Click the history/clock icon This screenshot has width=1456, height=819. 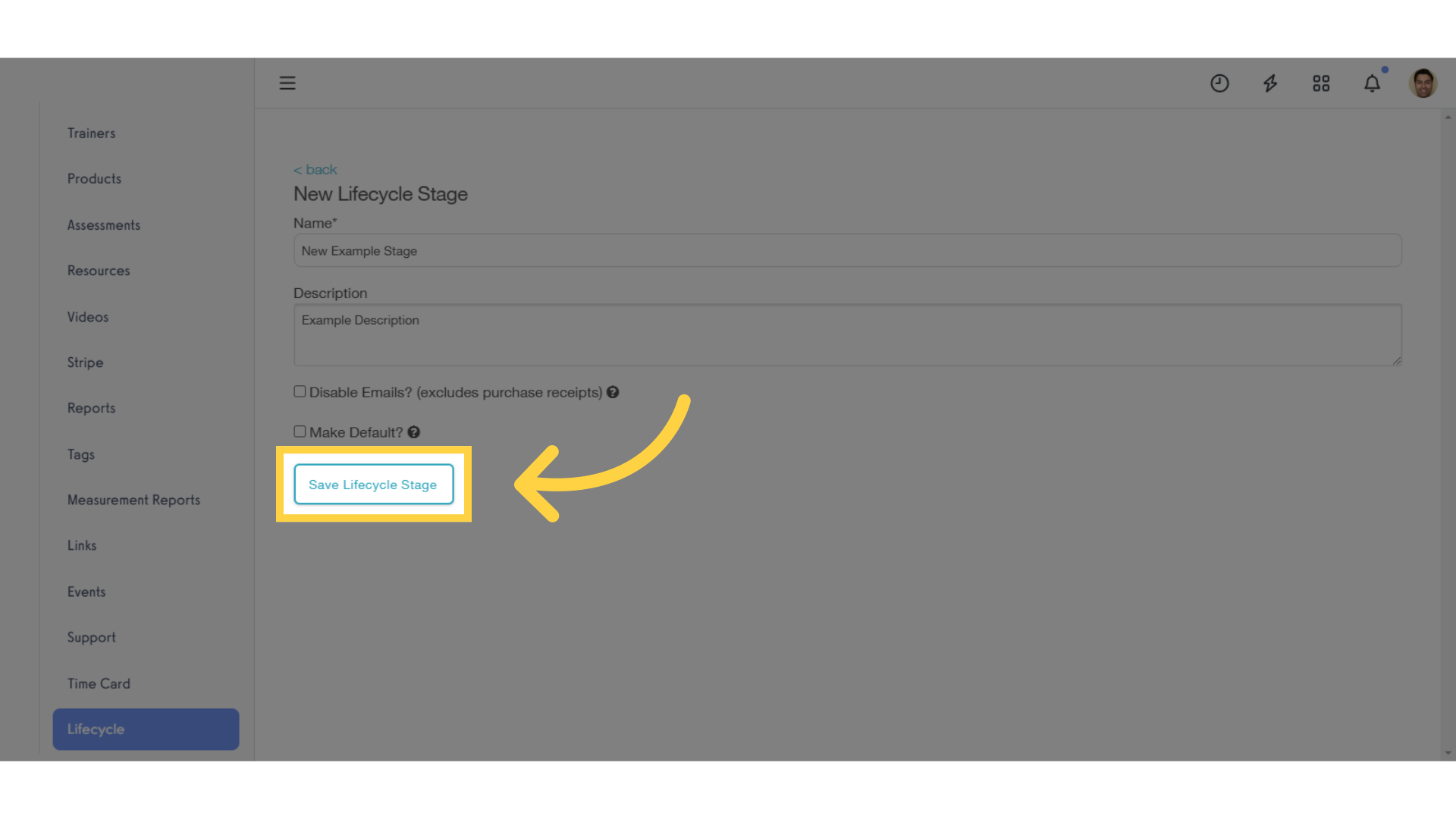[1219, 82]
